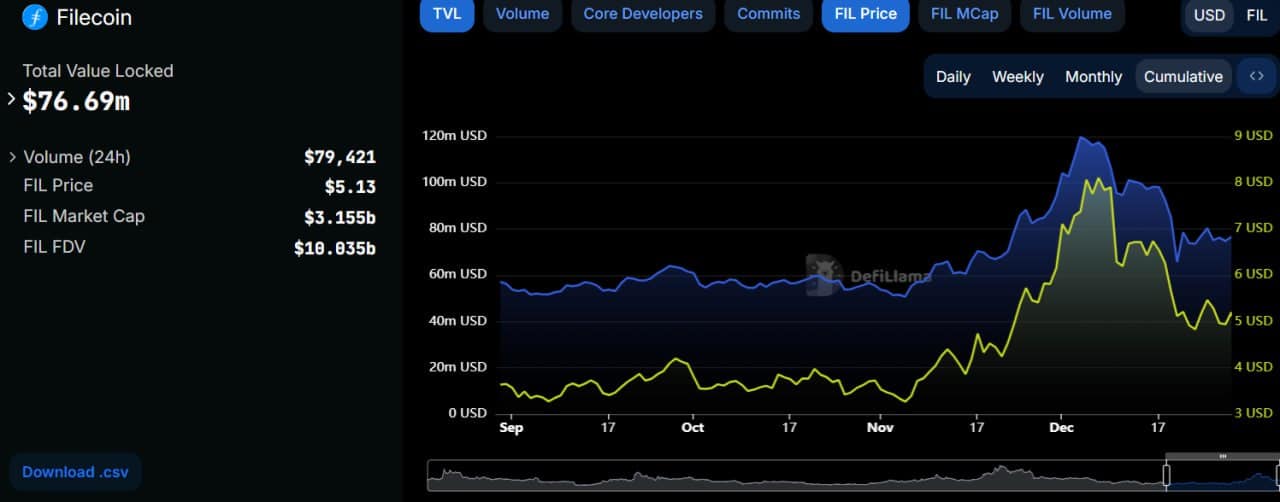Click the Filecoin title text
Screen dimensions: 1280x502
(x=94, y=17)
